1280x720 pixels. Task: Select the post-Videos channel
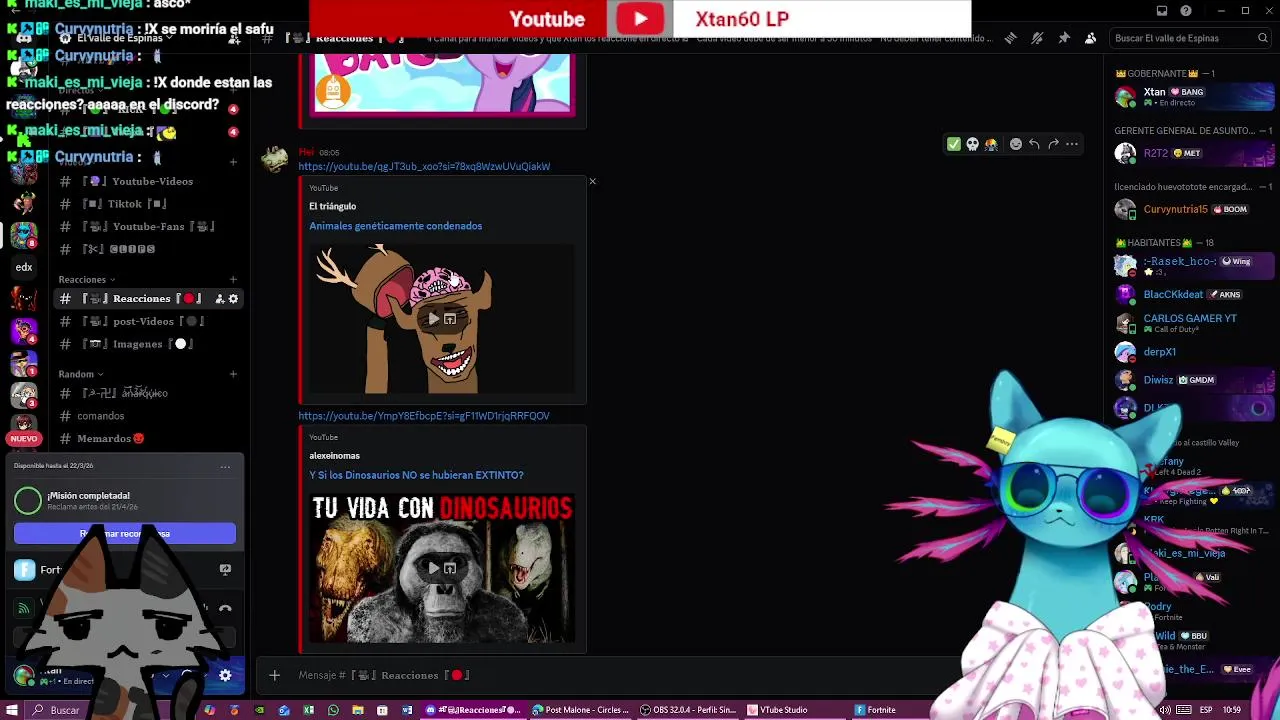click(147, 321)
